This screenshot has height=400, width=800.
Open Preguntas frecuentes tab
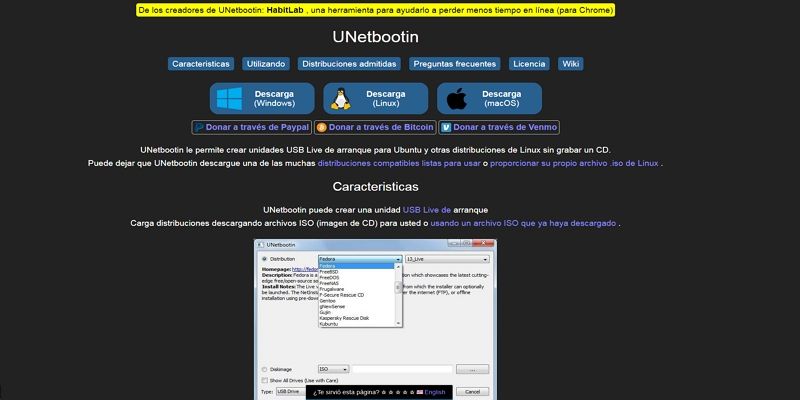coord(455,64)
